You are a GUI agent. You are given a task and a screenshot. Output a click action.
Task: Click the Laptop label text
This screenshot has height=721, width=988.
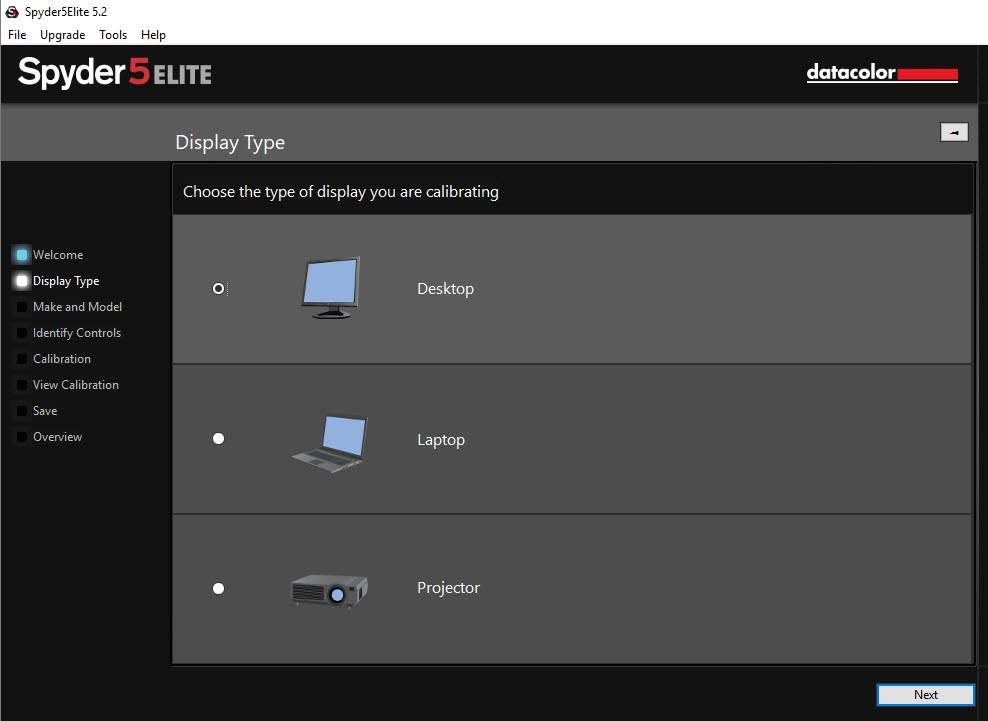[441, 440]
